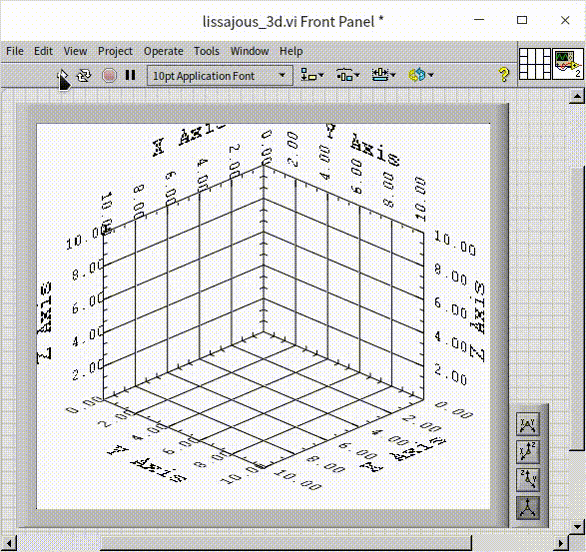Screen dimensions: 586x552
Task: Switch graph to XZ plane projection
Action: pos(528,452)
